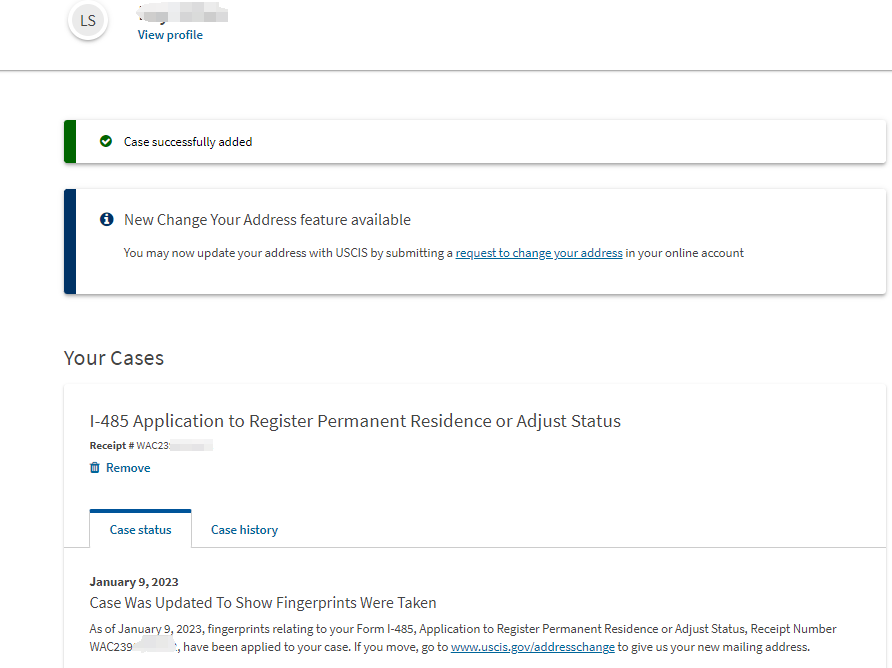Viewport: 892px width, 668px height.
Task: Click the Case successfully added message
Action: (x=188, y=142)
